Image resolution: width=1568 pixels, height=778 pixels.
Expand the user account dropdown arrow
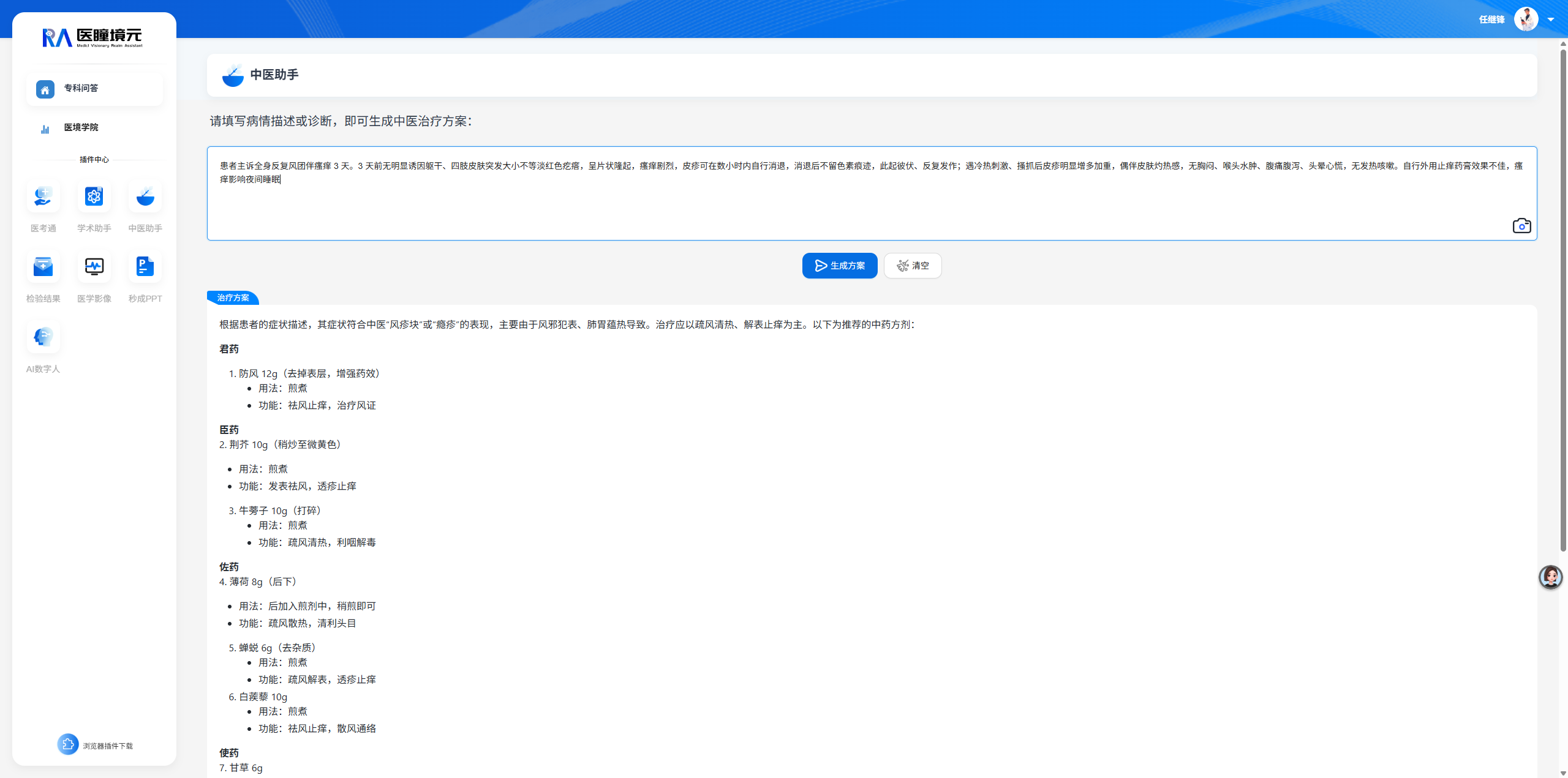(1551, 20)
